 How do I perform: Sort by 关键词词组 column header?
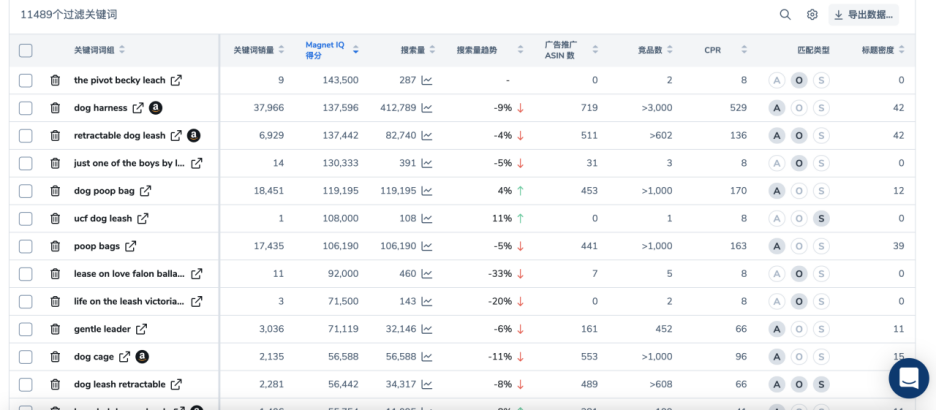[x=99, y=50]
